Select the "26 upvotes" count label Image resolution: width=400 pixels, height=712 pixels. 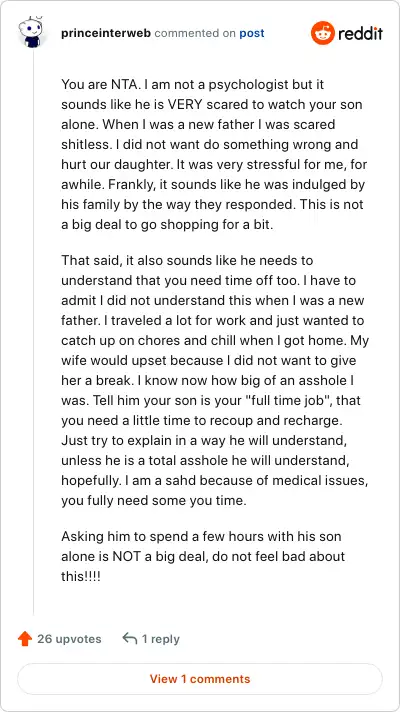(69, 639)
